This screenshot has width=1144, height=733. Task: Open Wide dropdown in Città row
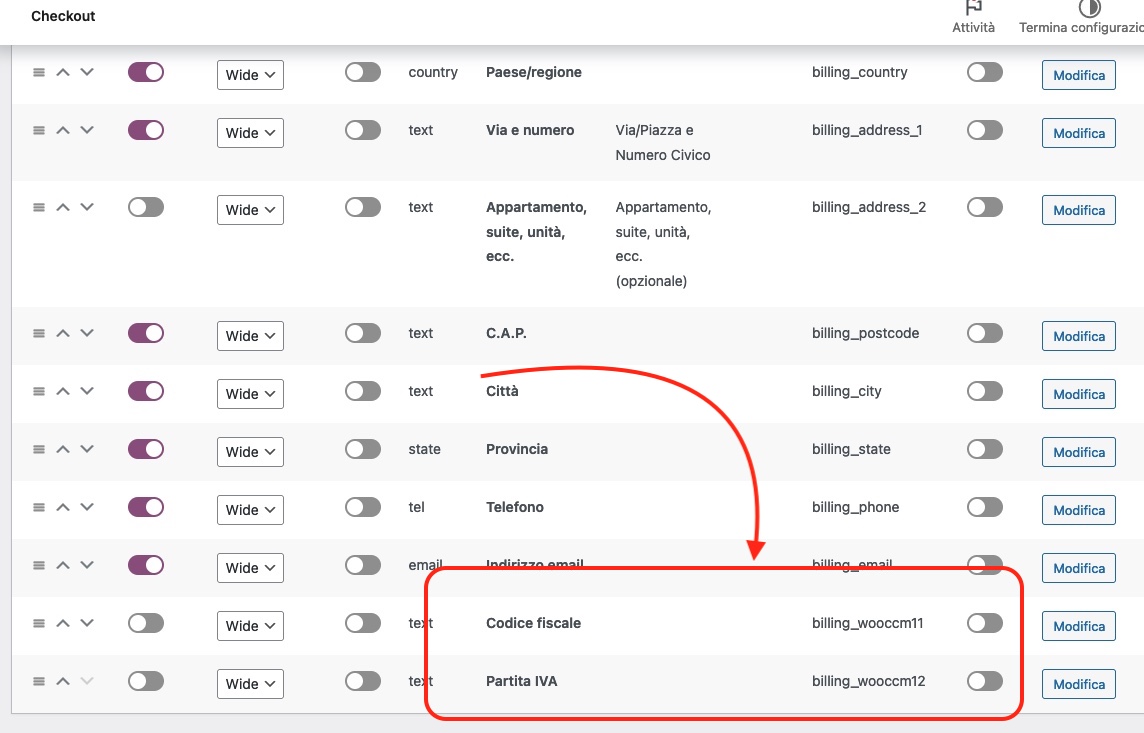[x=250, y=394]
